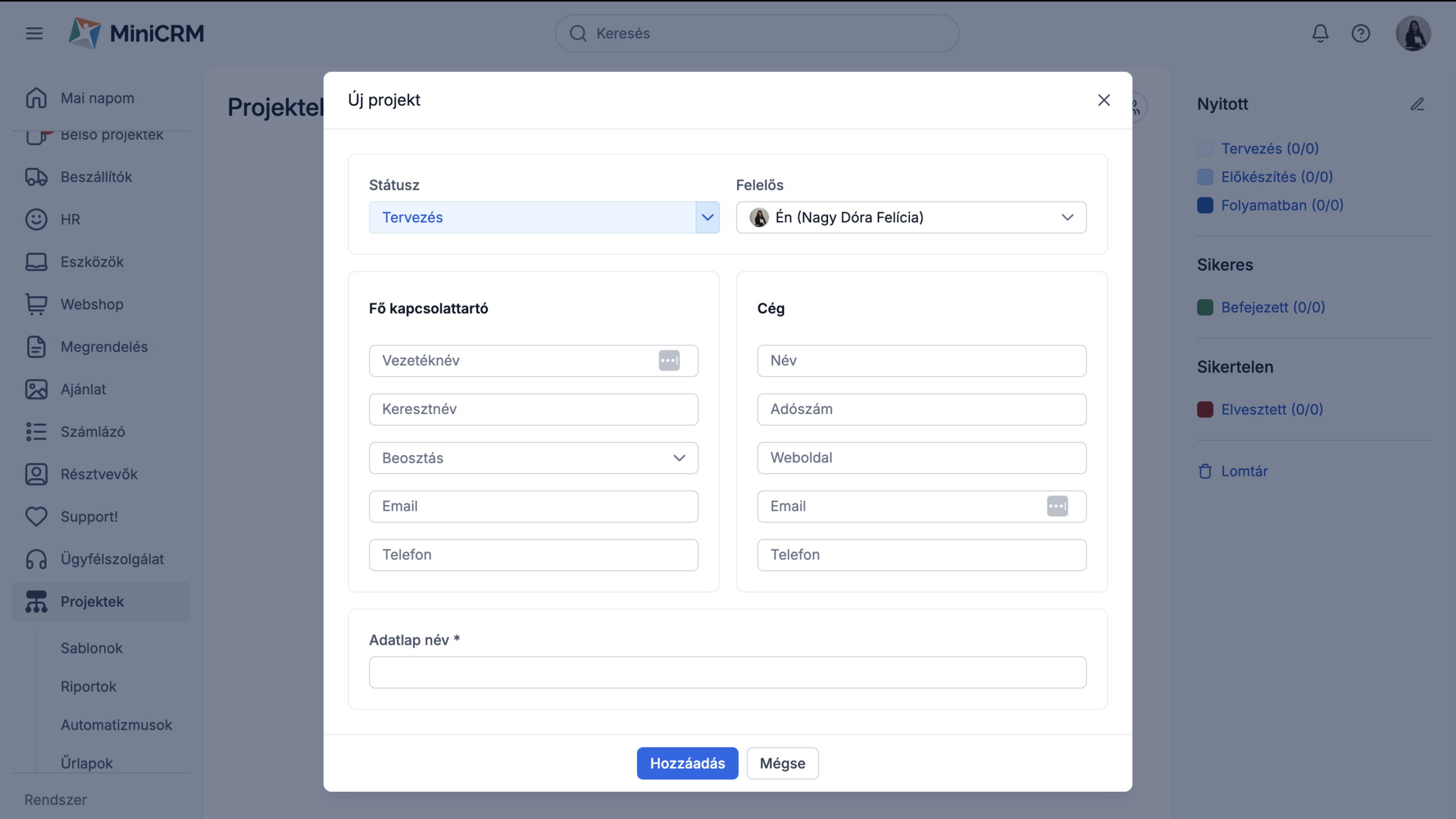Click the pencil edit icon beside Nyitott
The width and height of the screenshot is (1456, 819).
coord(1417,104)
